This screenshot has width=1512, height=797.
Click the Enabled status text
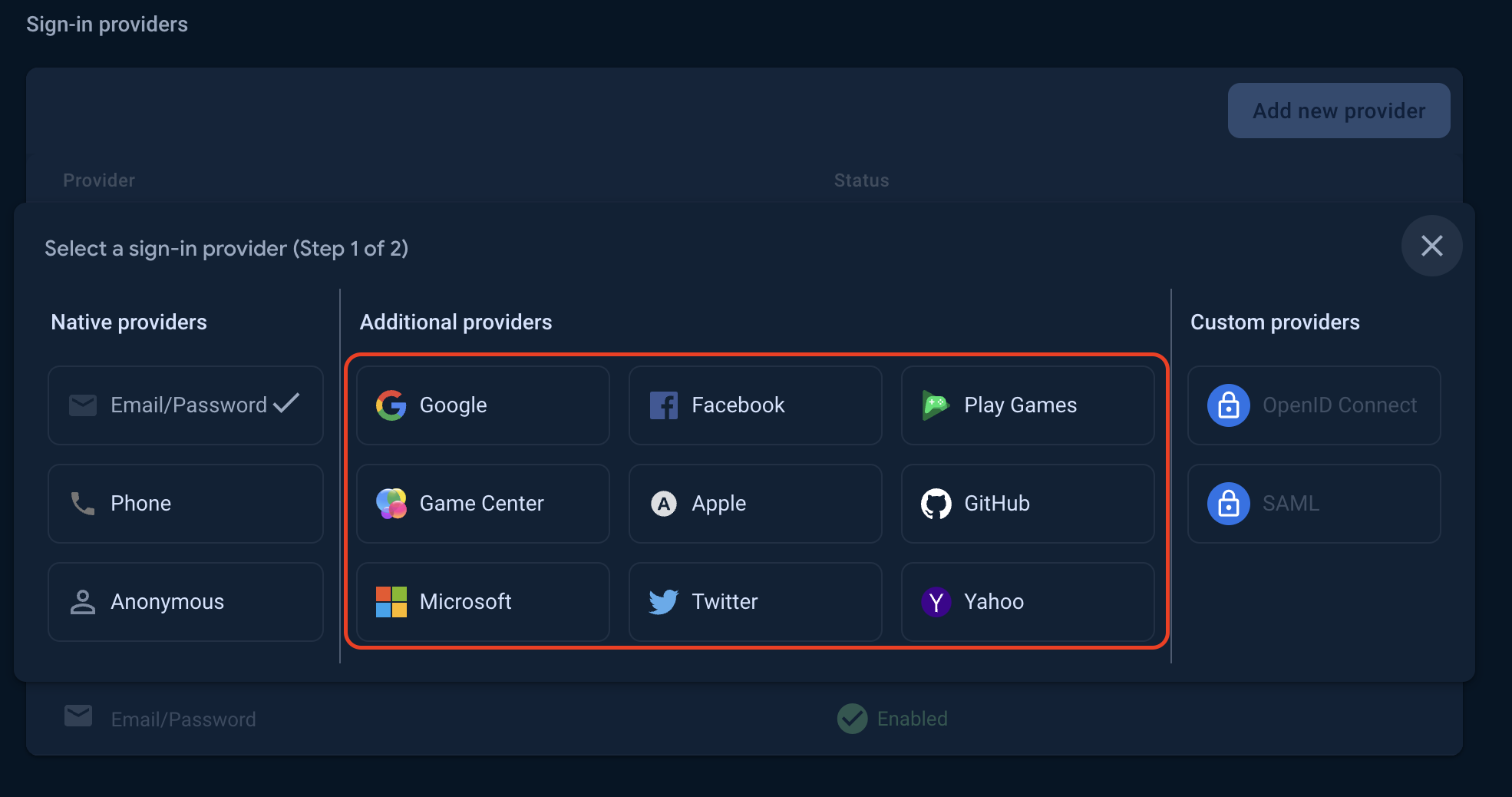point(912,719)
